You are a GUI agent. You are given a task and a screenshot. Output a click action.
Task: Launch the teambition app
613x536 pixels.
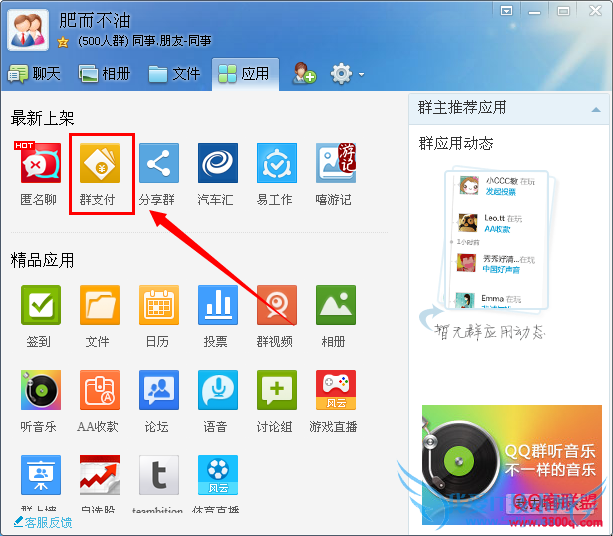click(x=159, y=475)
